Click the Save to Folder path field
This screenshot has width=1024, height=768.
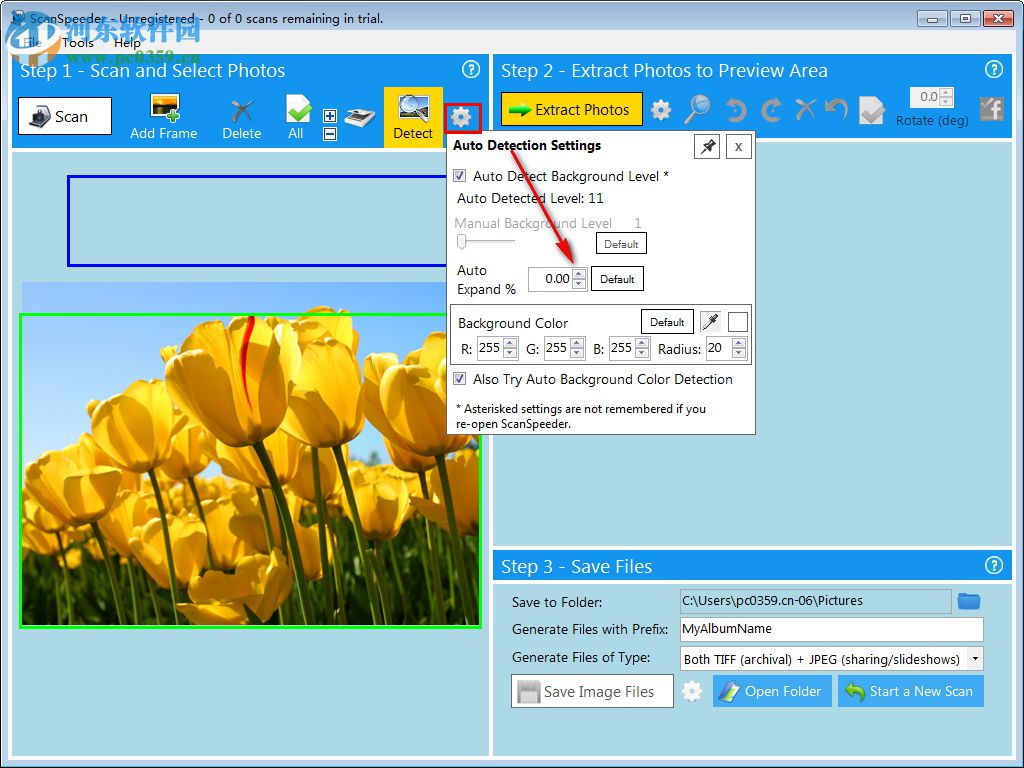click(815, 601)
